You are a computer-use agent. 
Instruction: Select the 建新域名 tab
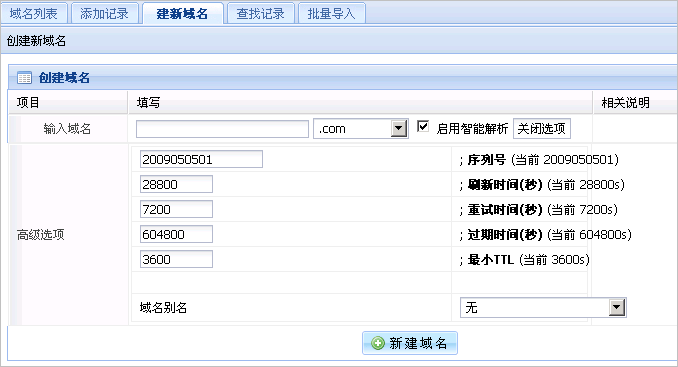[x=182, y=13]
